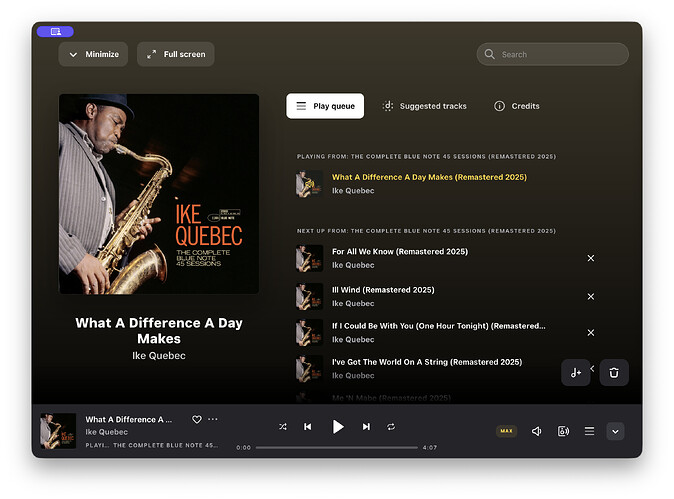Select What A Difference A Day Makes queue track

(429, 177)
